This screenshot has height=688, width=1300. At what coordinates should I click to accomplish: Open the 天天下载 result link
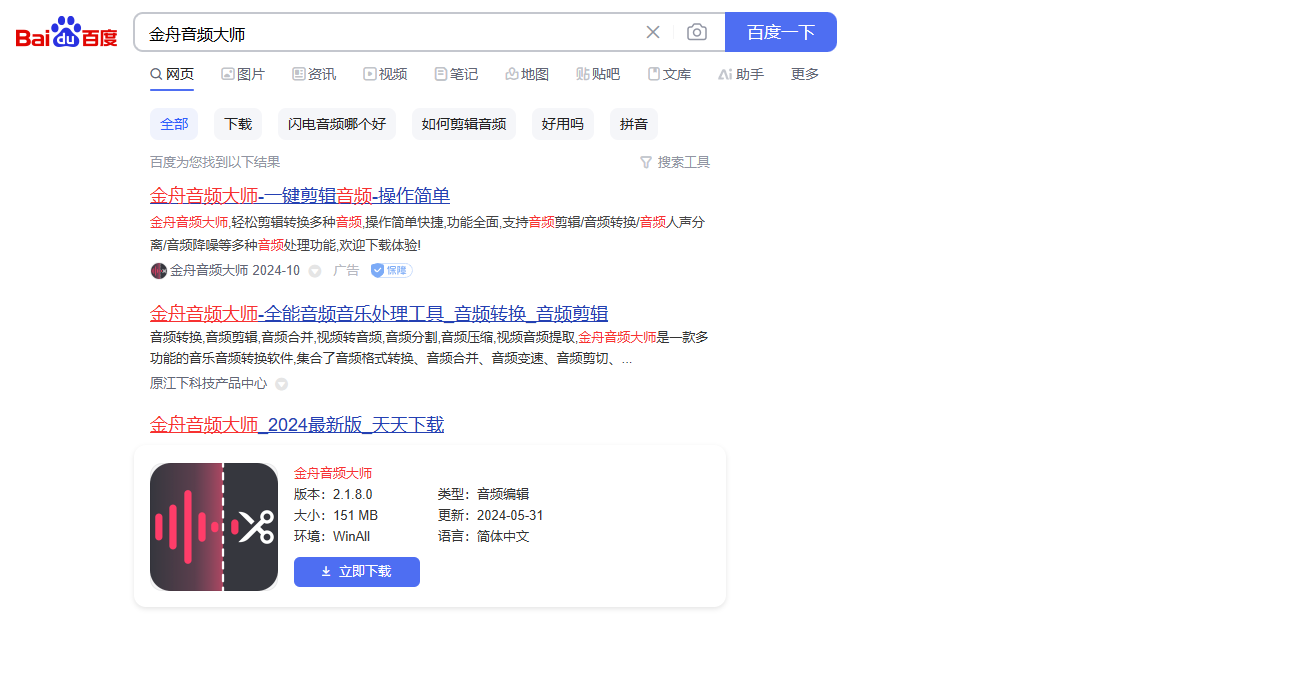click(297, 424)
